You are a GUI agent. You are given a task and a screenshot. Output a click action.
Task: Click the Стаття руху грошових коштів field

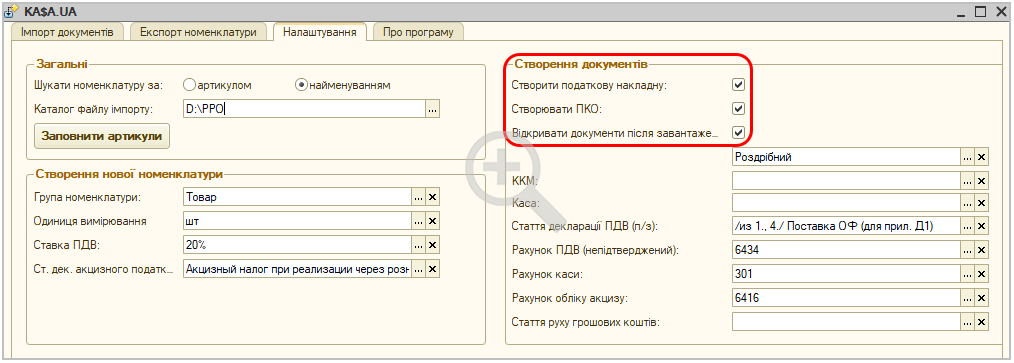846,322
